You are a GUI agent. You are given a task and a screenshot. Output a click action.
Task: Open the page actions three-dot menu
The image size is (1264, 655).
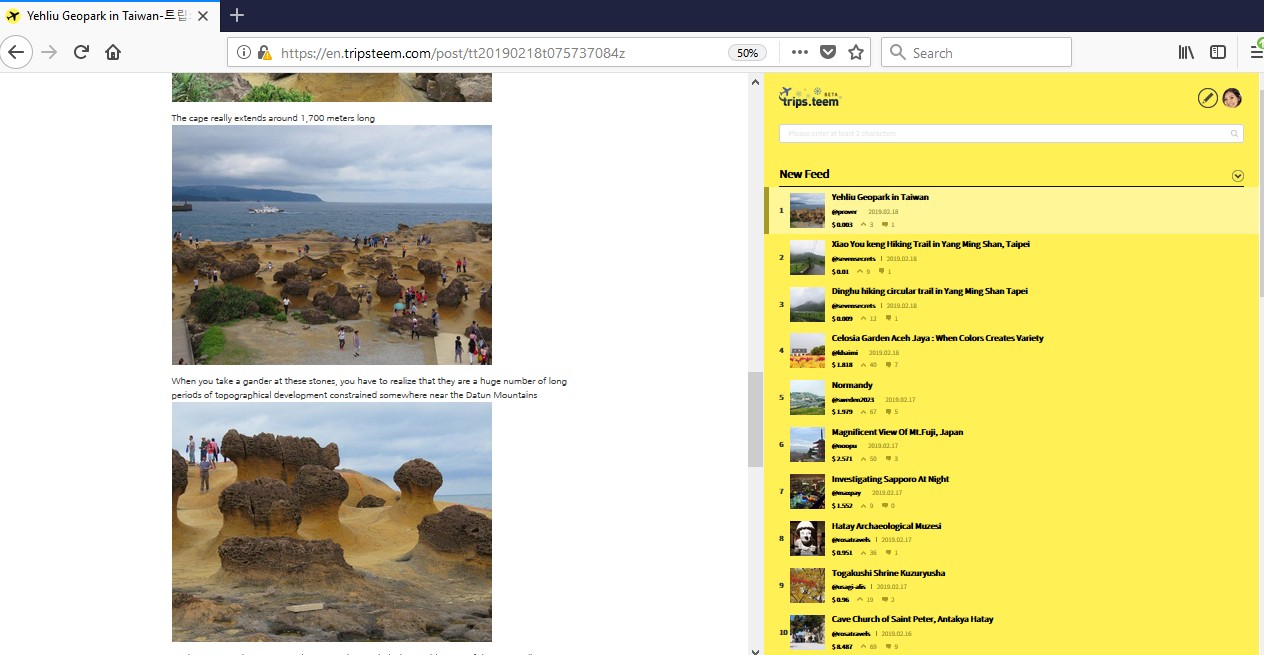(800, 52)
